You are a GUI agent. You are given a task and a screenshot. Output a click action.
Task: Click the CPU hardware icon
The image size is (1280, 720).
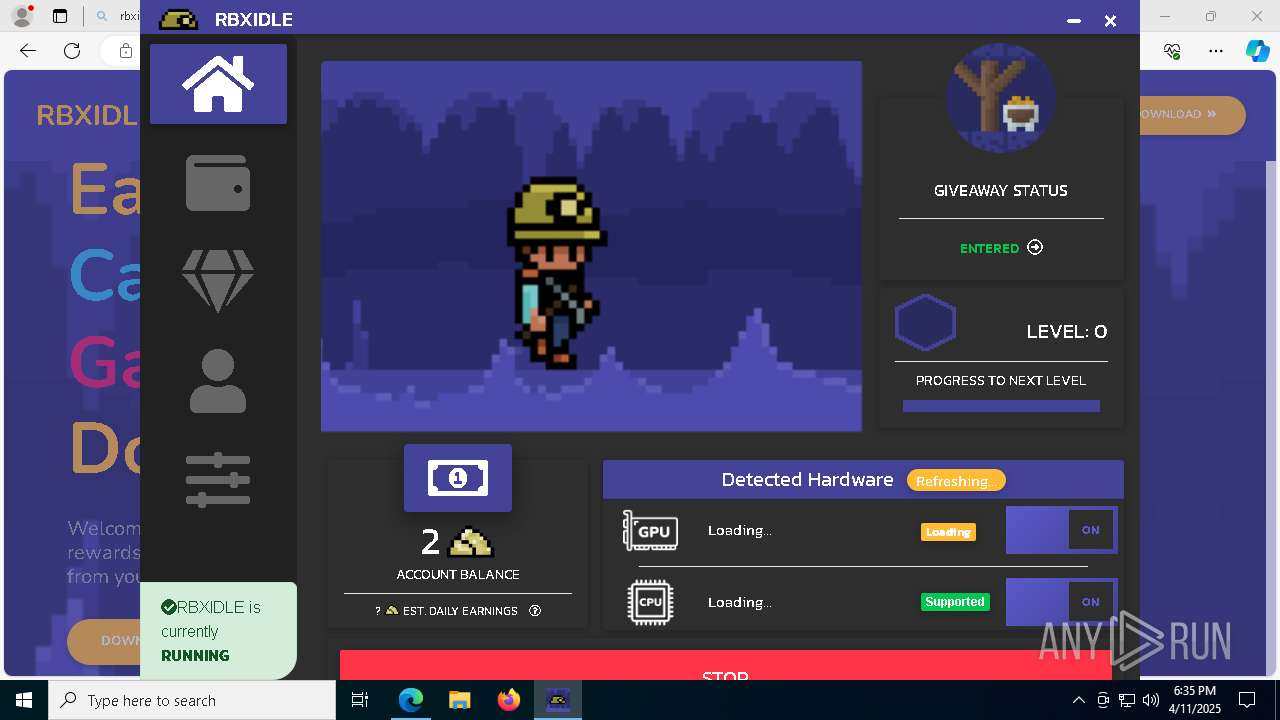(650, 602)
